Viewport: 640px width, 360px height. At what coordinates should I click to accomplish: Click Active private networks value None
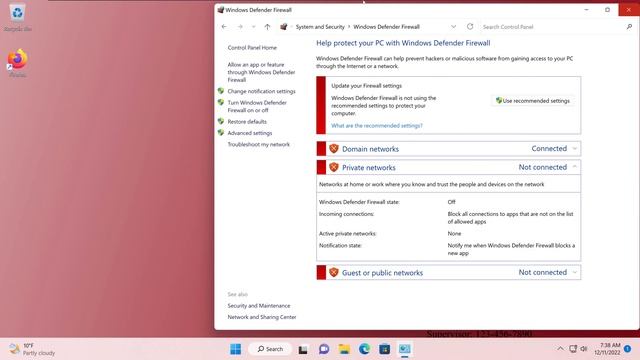click(454, 234)
